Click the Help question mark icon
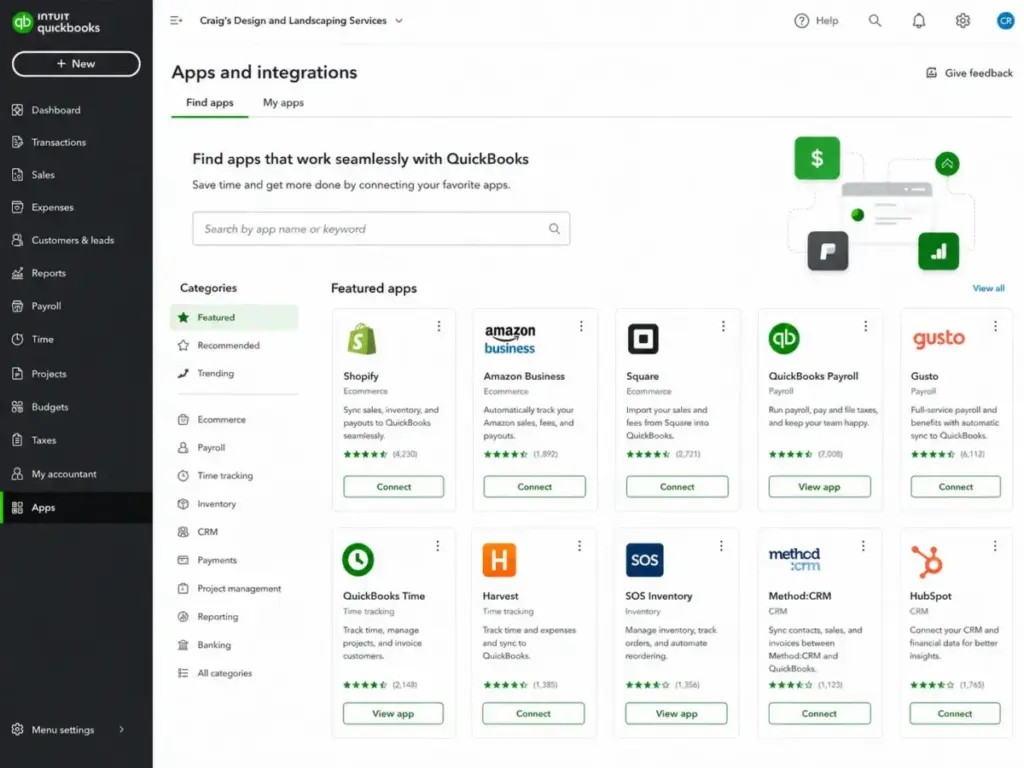The width and height of the screenshot is (1024, 768). (x=801, y=21)
